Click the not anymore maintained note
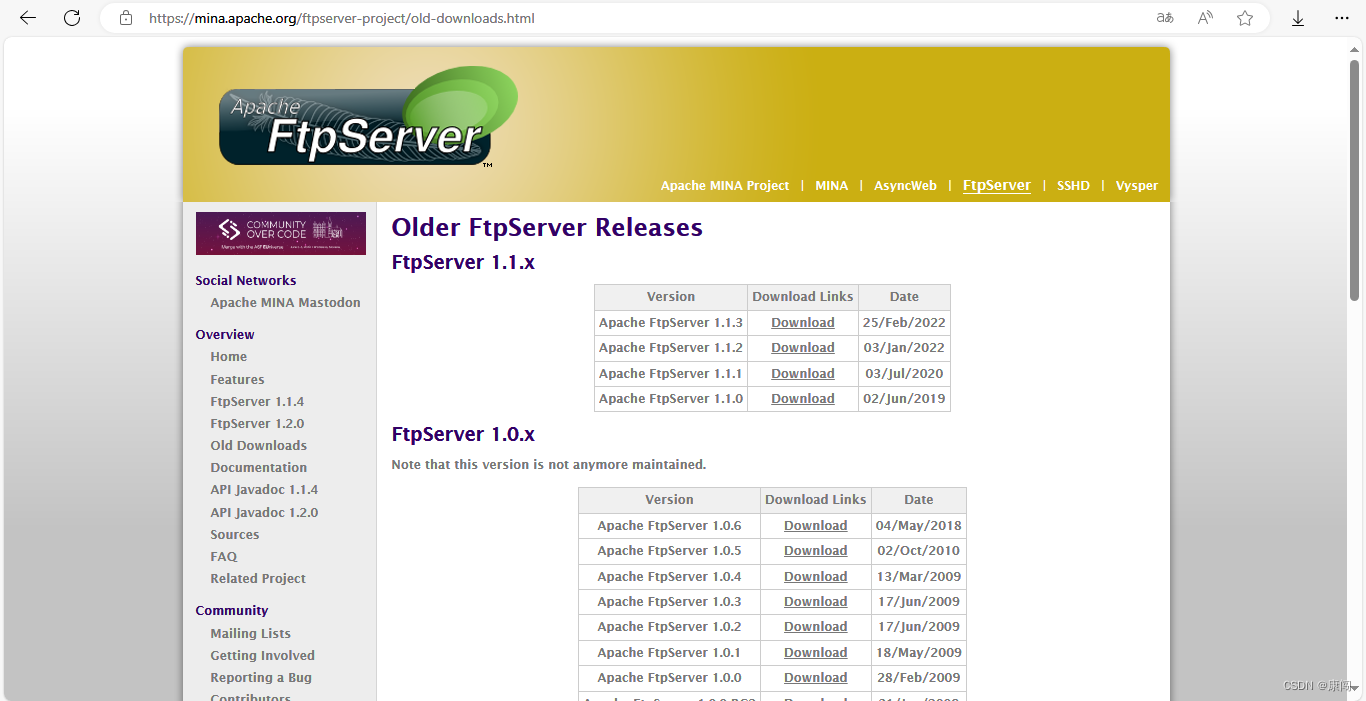 [x=549, y=464]
